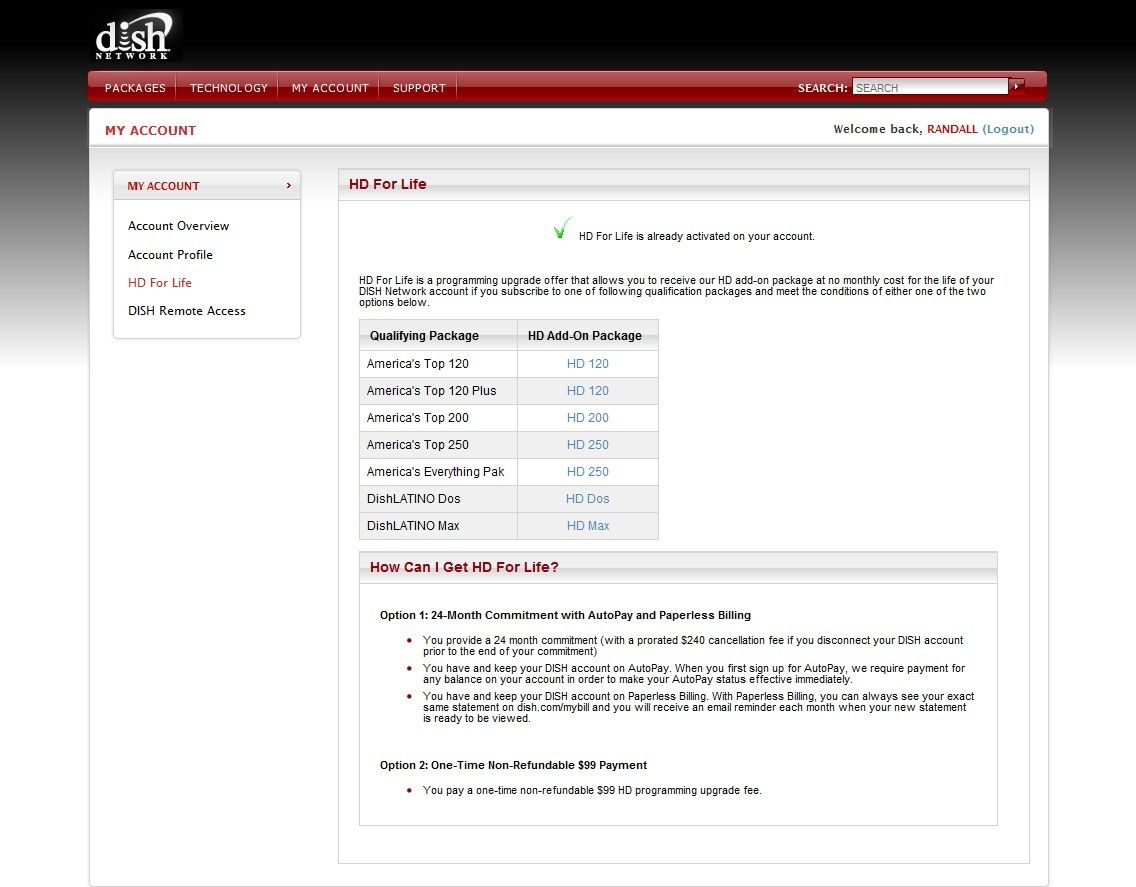Focus the Search input field
The width and height of the screenshot is (1136, 887).
[930, 87]
